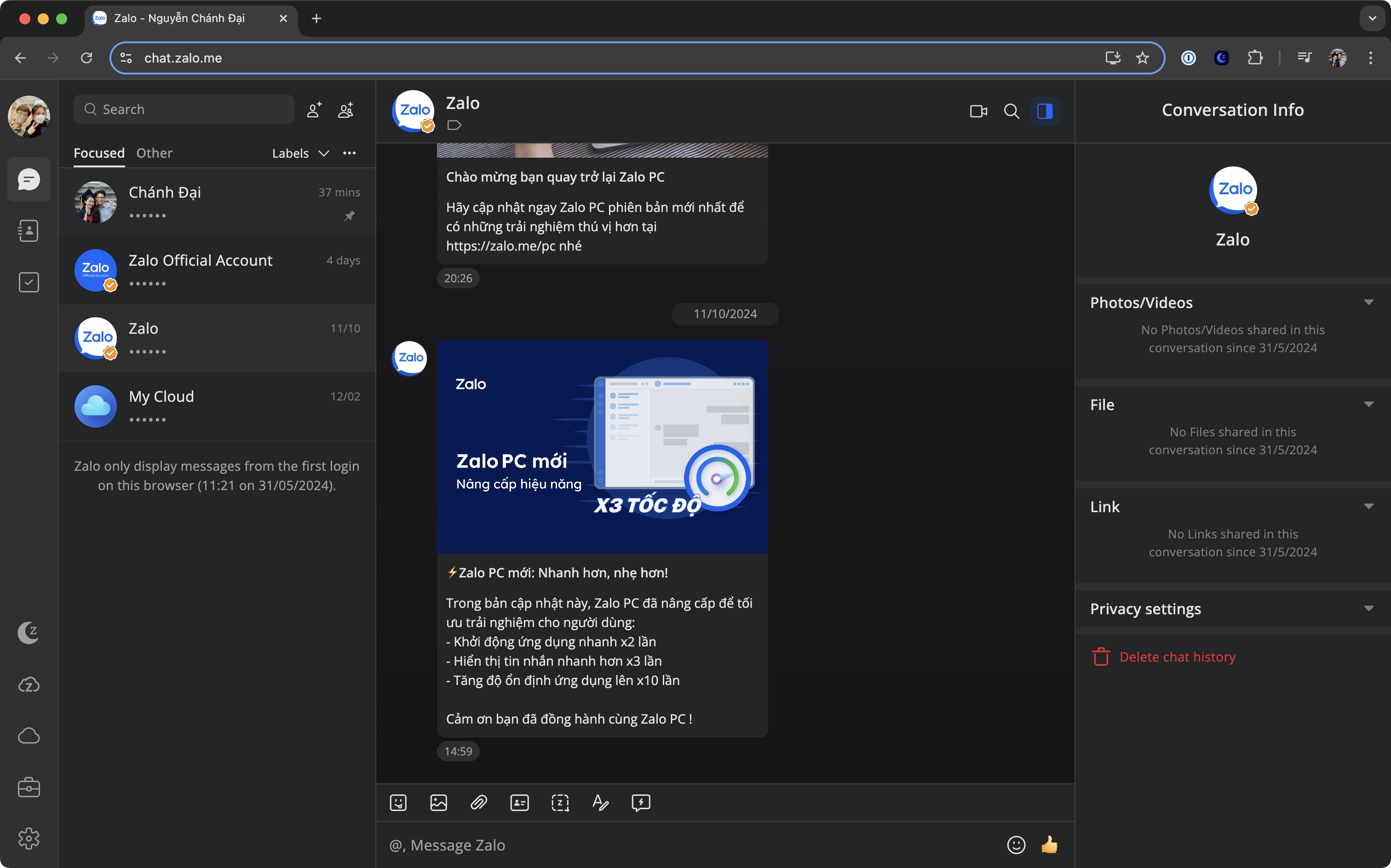
Task: Click the 1Password extension icon
Action: 1188,58
